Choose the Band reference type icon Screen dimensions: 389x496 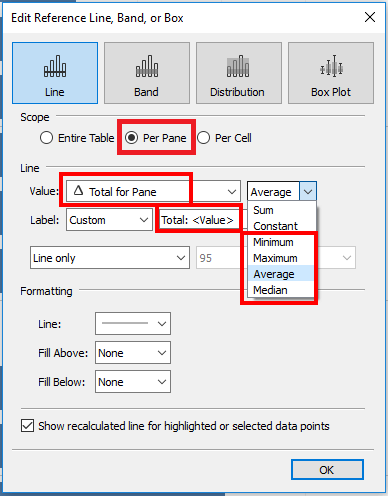coord(147,73)
